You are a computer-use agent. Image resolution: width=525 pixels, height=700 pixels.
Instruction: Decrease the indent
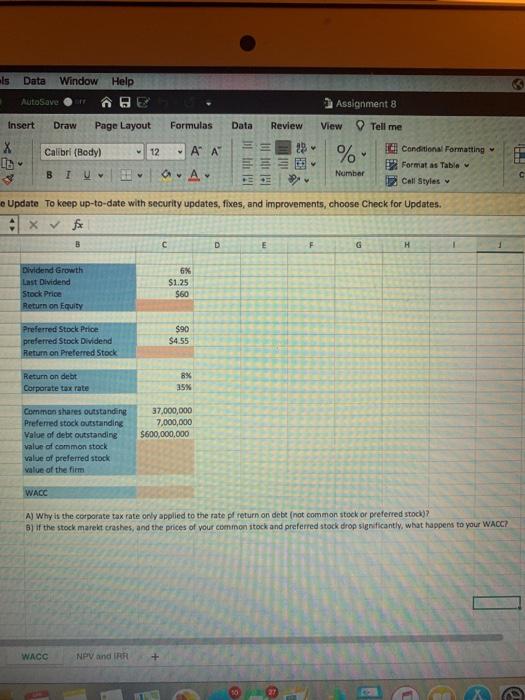pos(249,179)
